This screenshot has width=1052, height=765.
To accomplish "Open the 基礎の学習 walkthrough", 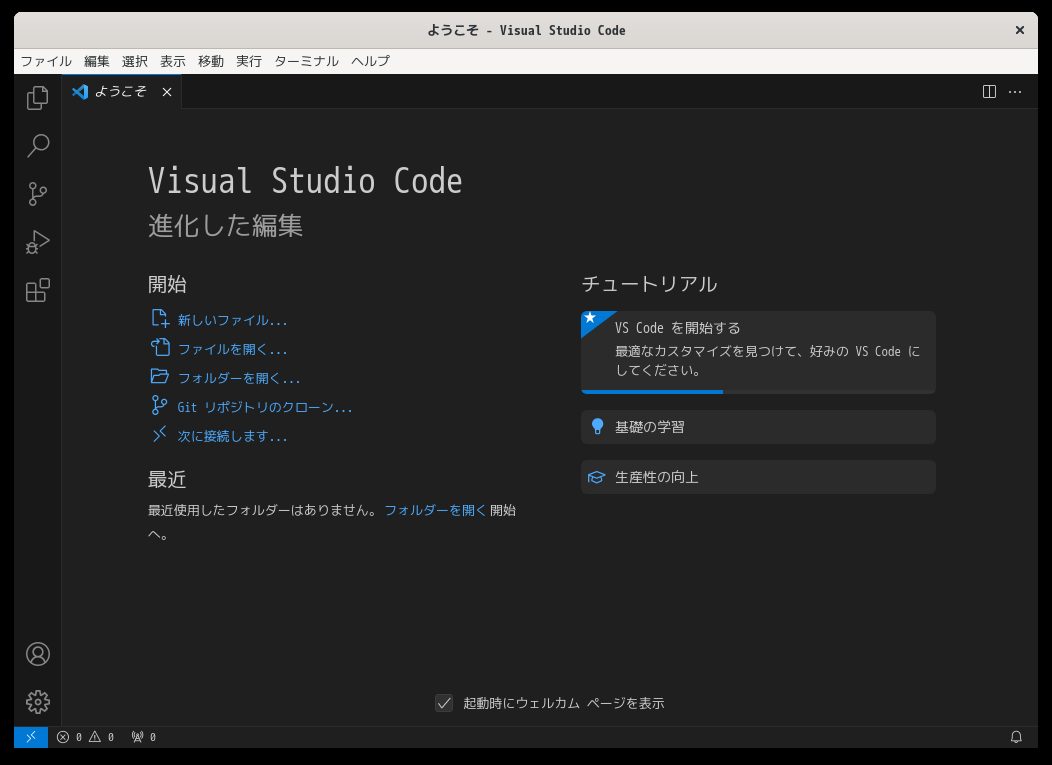I will click(758, 427).
